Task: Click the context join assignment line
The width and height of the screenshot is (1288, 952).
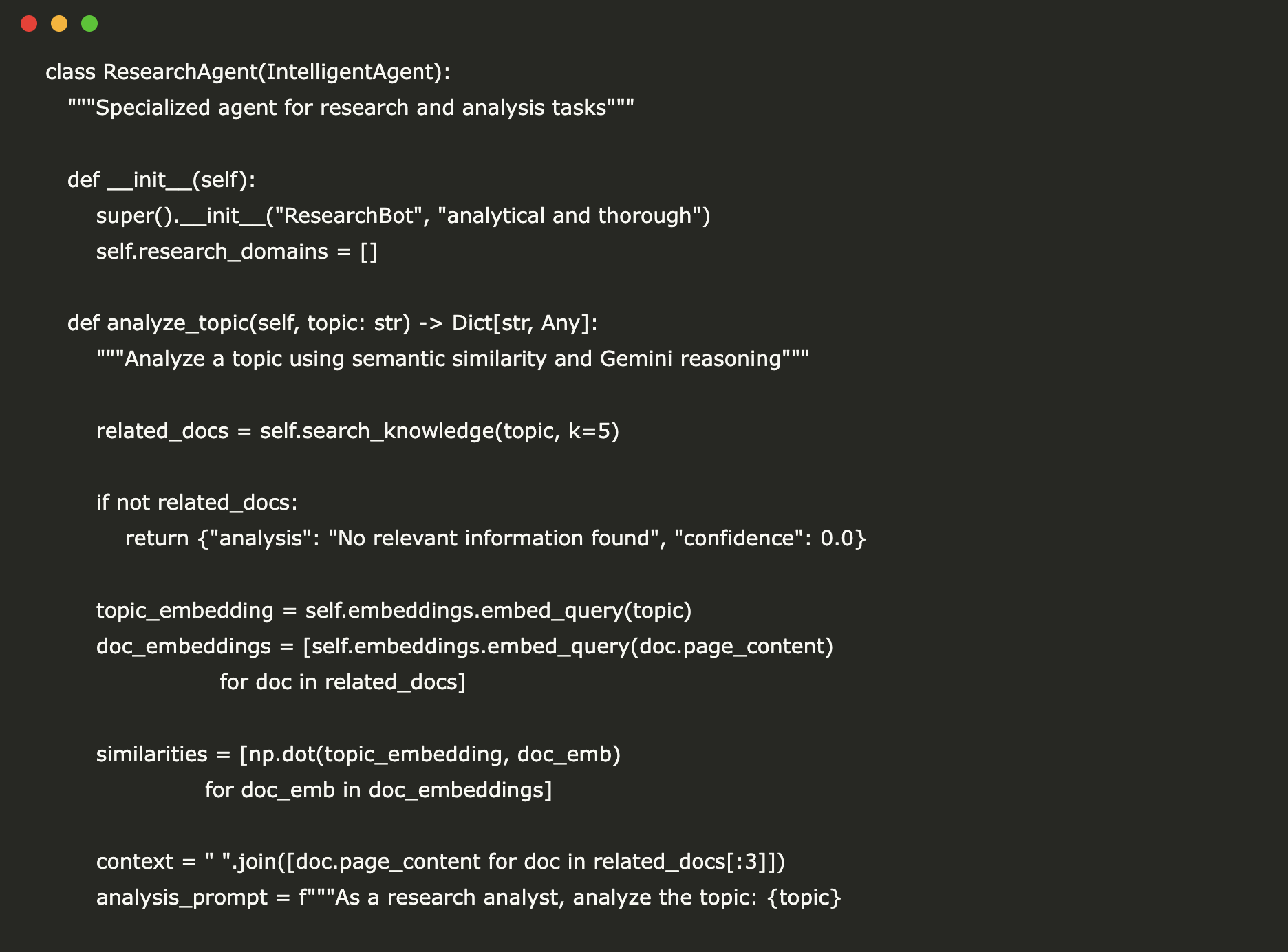Action: pyautogui.click(x=440, y=862)
